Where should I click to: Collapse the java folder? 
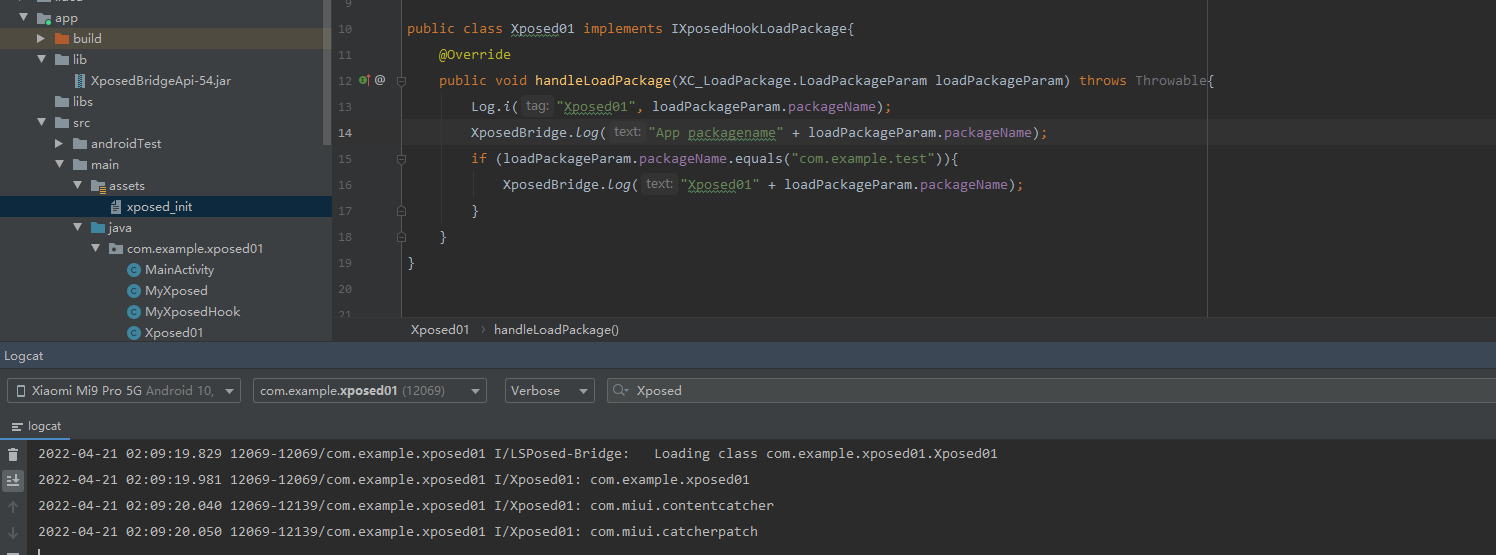(x=77, y=228)
